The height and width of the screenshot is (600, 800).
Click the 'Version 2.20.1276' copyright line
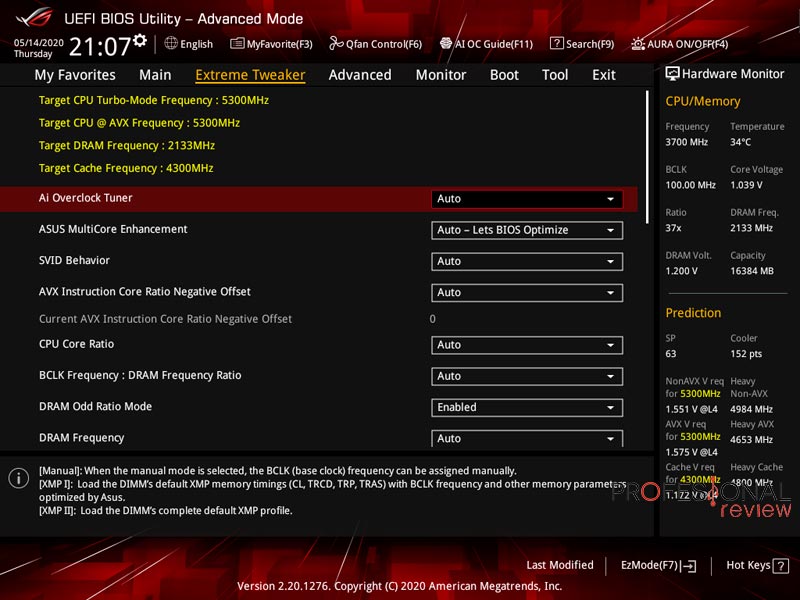coord(399,586)
